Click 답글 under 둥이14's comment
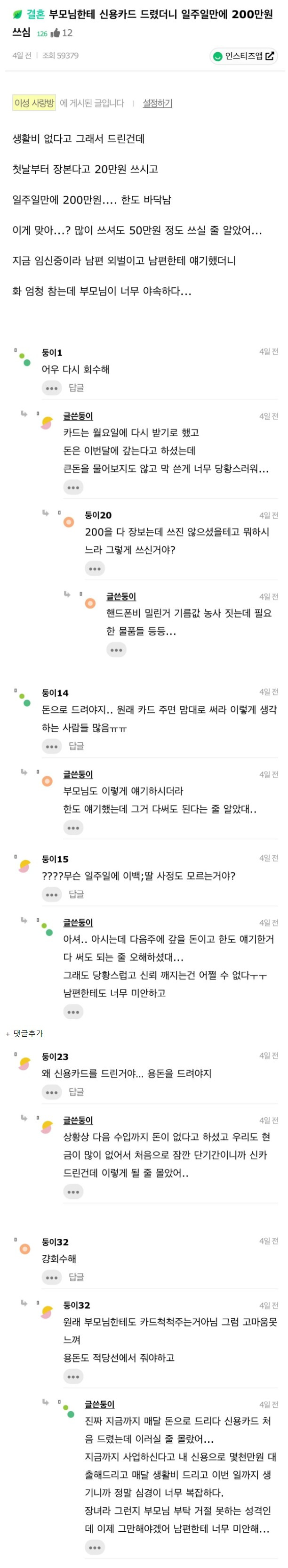288x1568 pixels. click(77, 746)
